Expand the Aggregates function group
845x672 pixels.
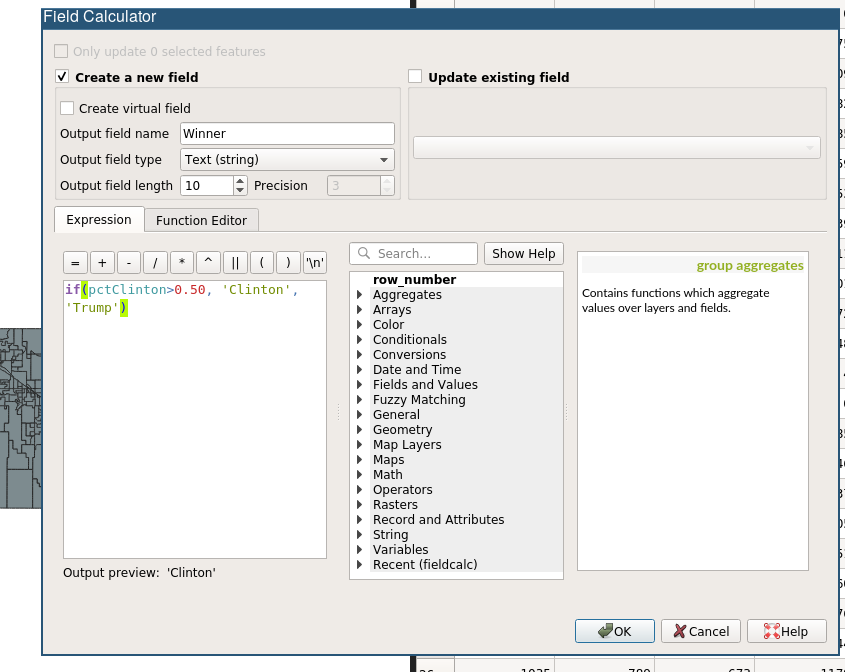(x=360, y=295)
